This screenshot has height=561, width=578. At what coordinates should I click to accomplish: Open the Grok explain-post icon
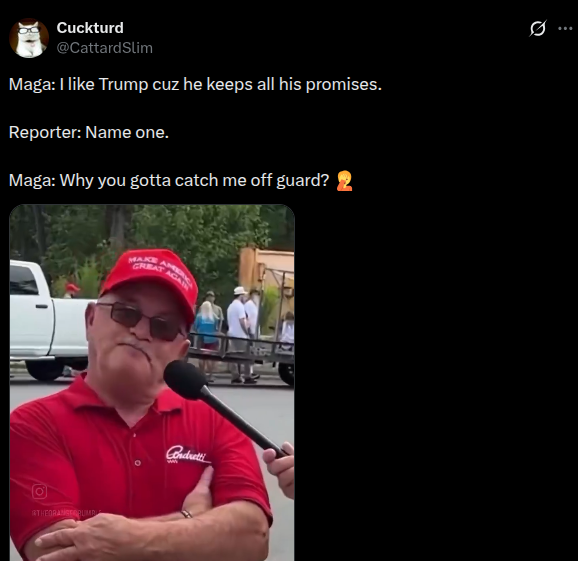tap(537, 28)
